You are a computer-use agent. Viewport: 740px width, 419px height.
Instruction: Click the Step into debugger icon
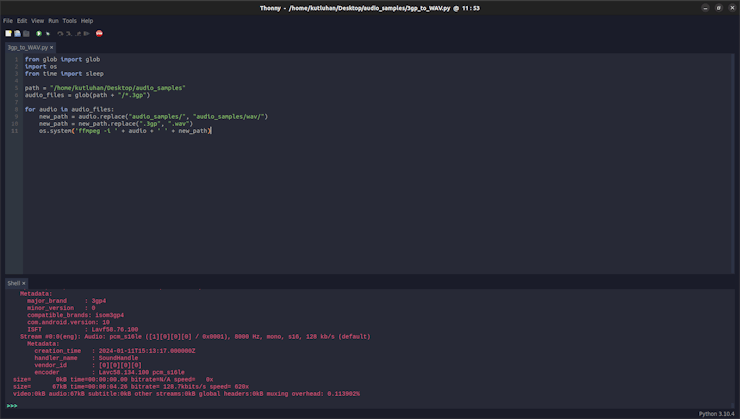coord(69,34)
